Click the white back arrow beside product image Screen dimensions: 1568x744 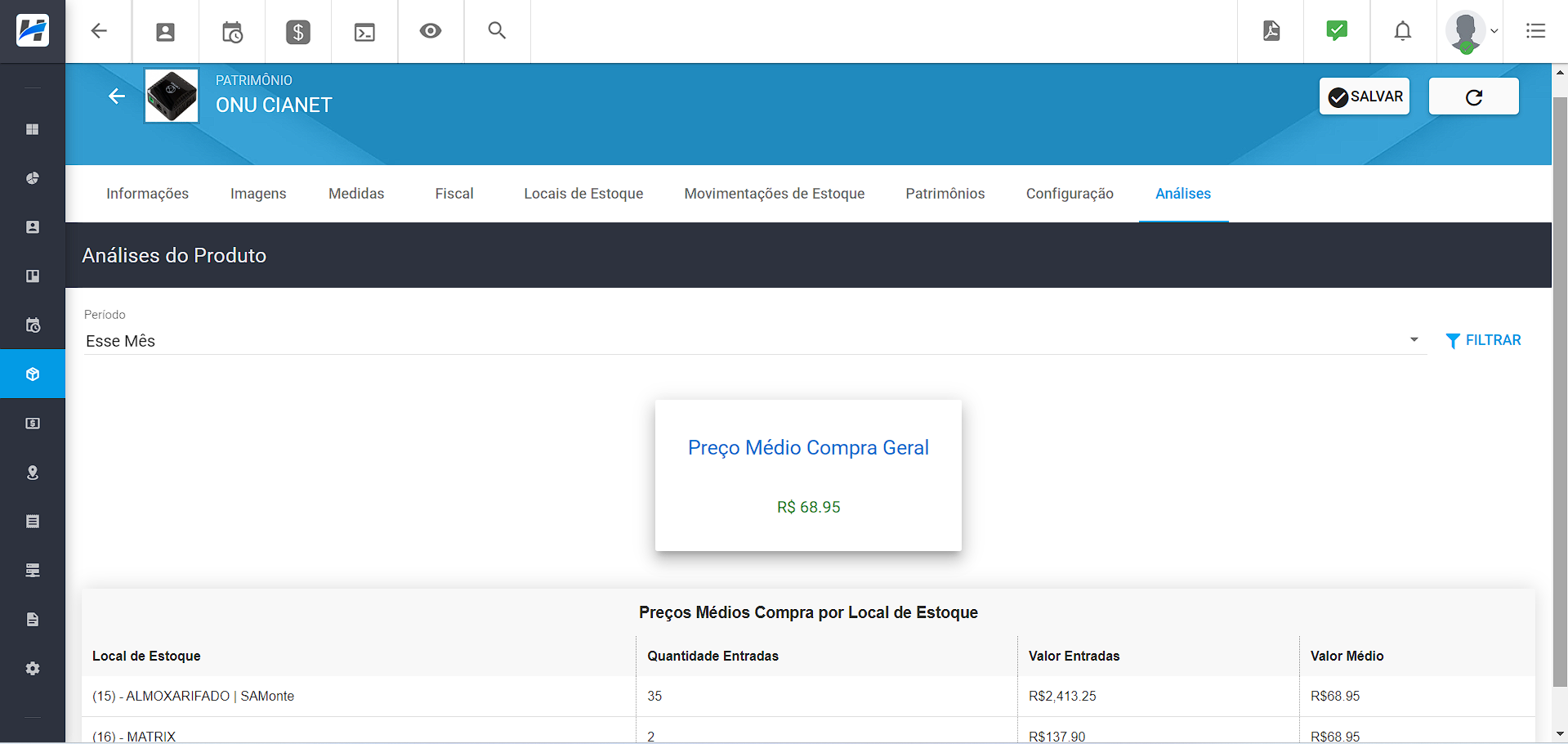click(x=117, y=96)
